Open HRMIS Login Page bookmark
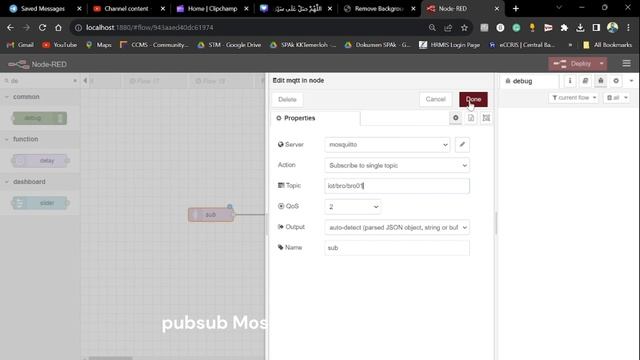Viewport: 640px width, 360px height. click(x=449, y=45)
